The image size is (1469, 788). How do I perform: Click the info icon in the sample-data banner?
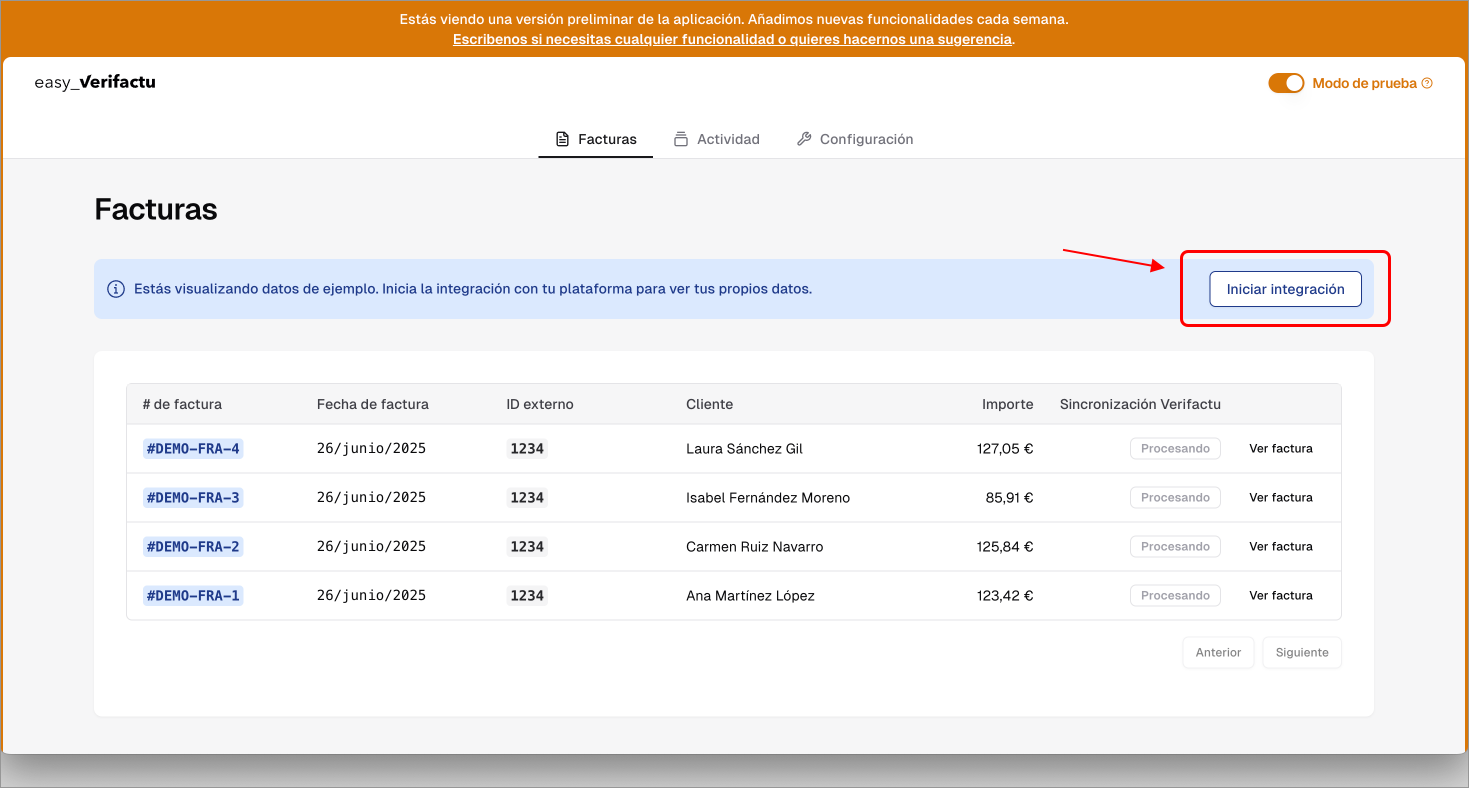[x=117, y=288]
